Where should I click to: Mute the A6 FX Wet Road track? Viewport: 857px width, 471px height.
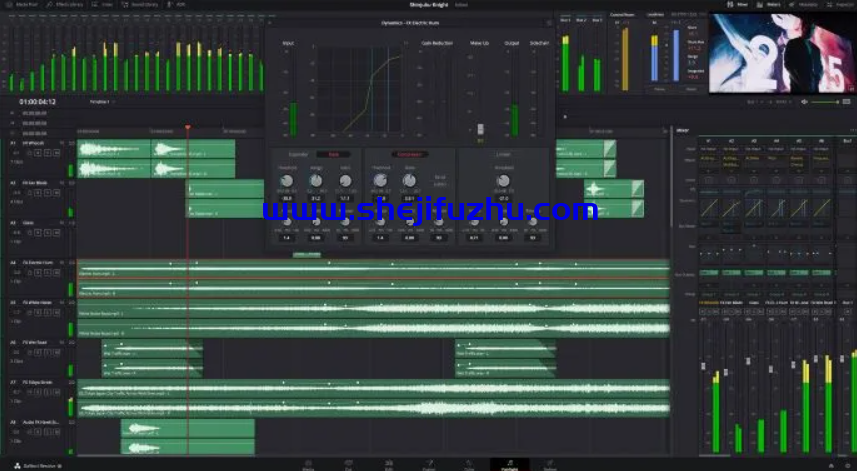[56, 352]
